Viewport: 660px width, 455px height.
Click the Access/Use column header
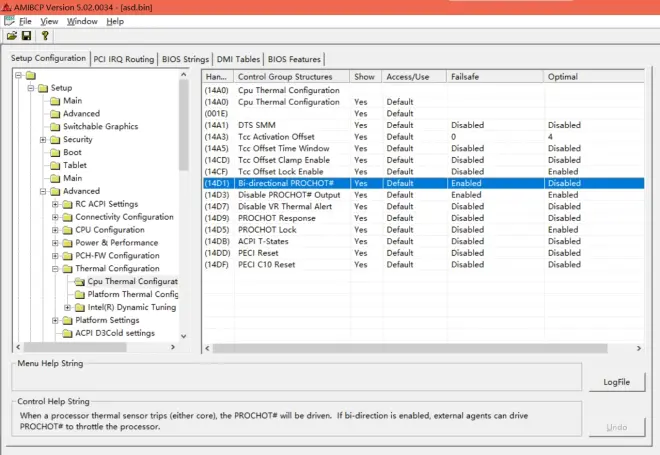tap(414, 77)
